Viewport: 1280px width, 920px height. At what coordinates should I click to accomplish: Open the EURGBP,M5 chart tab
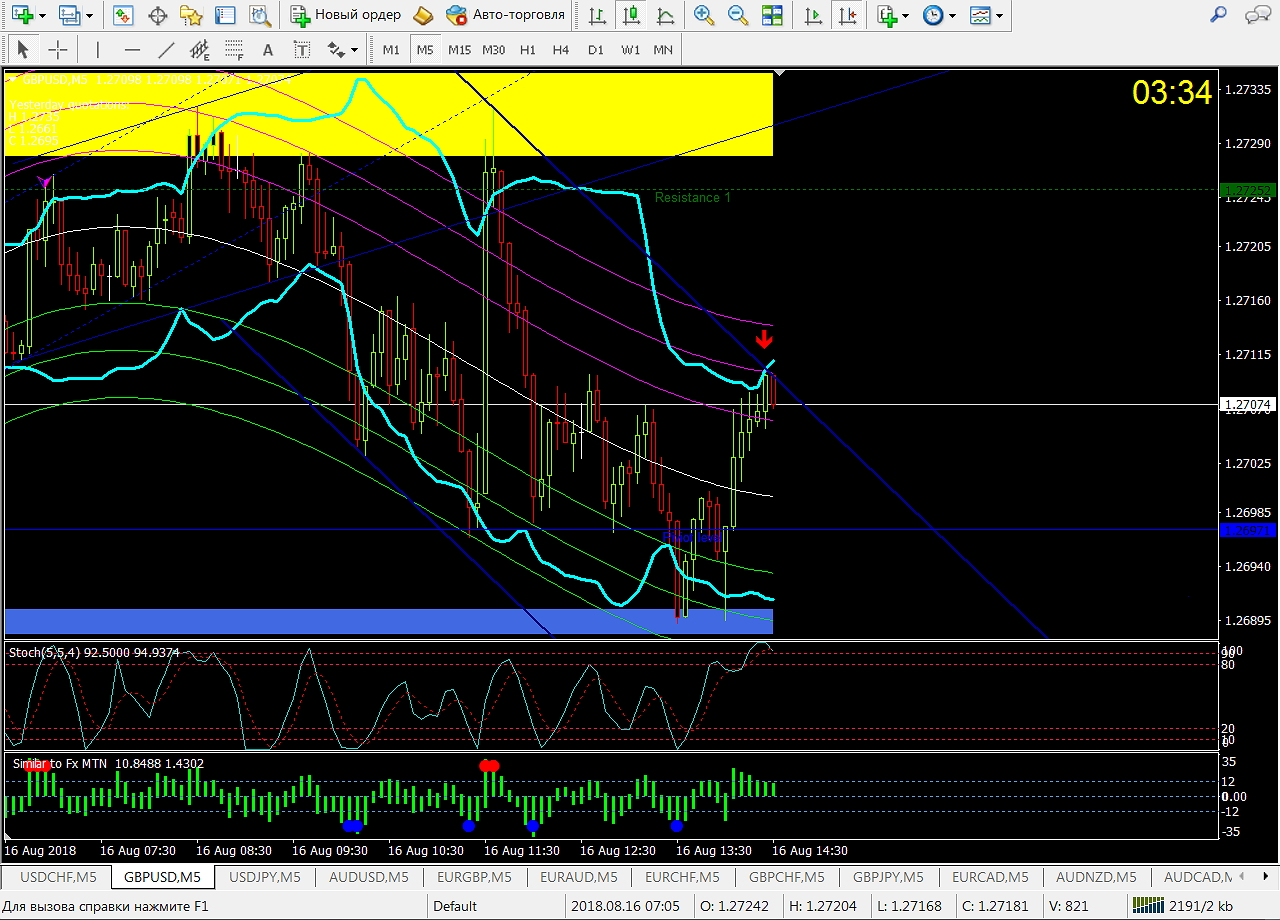click(475, 877)
